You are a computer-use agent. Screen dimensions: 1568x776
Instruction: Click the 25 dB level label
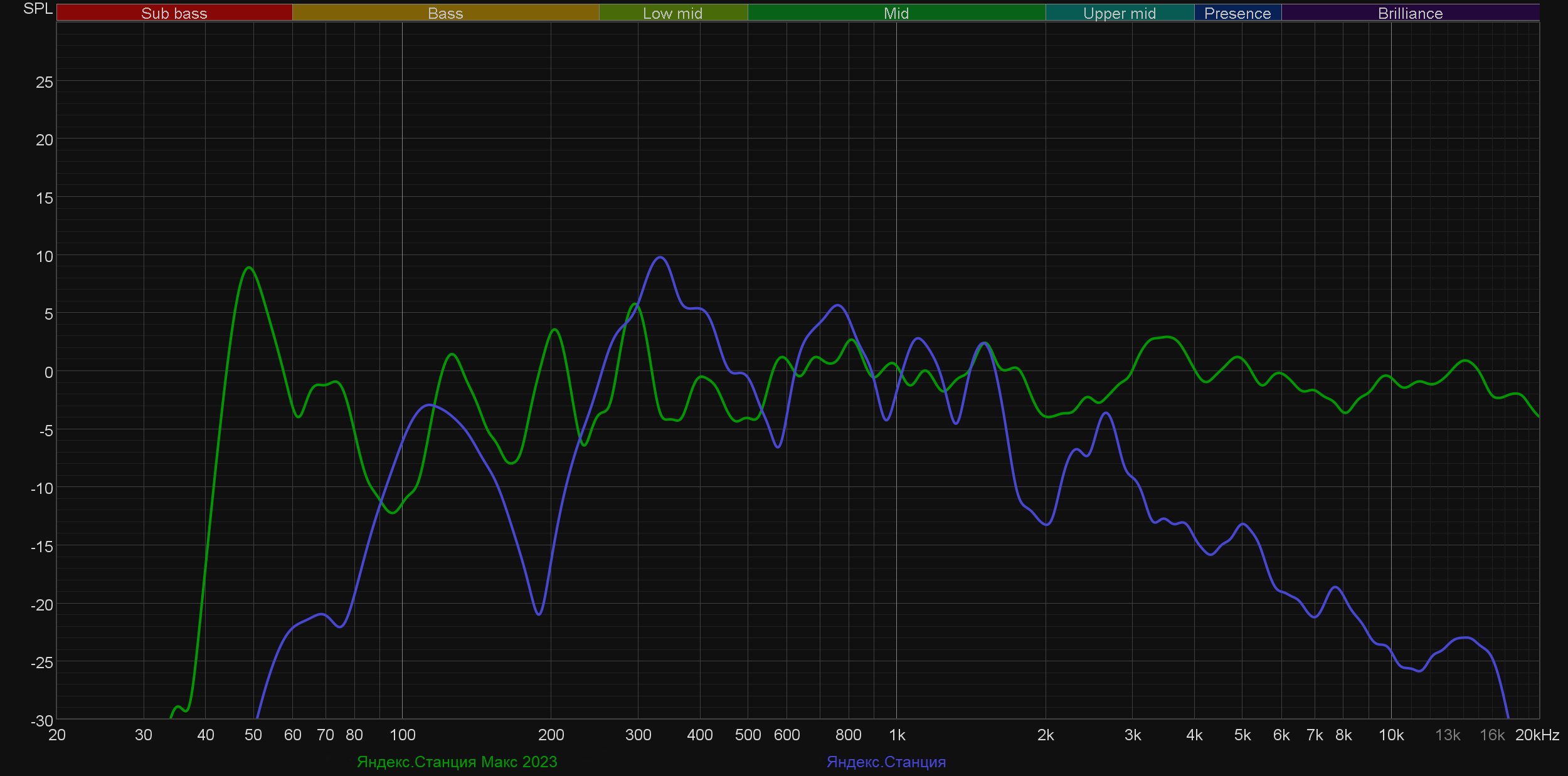44,82
